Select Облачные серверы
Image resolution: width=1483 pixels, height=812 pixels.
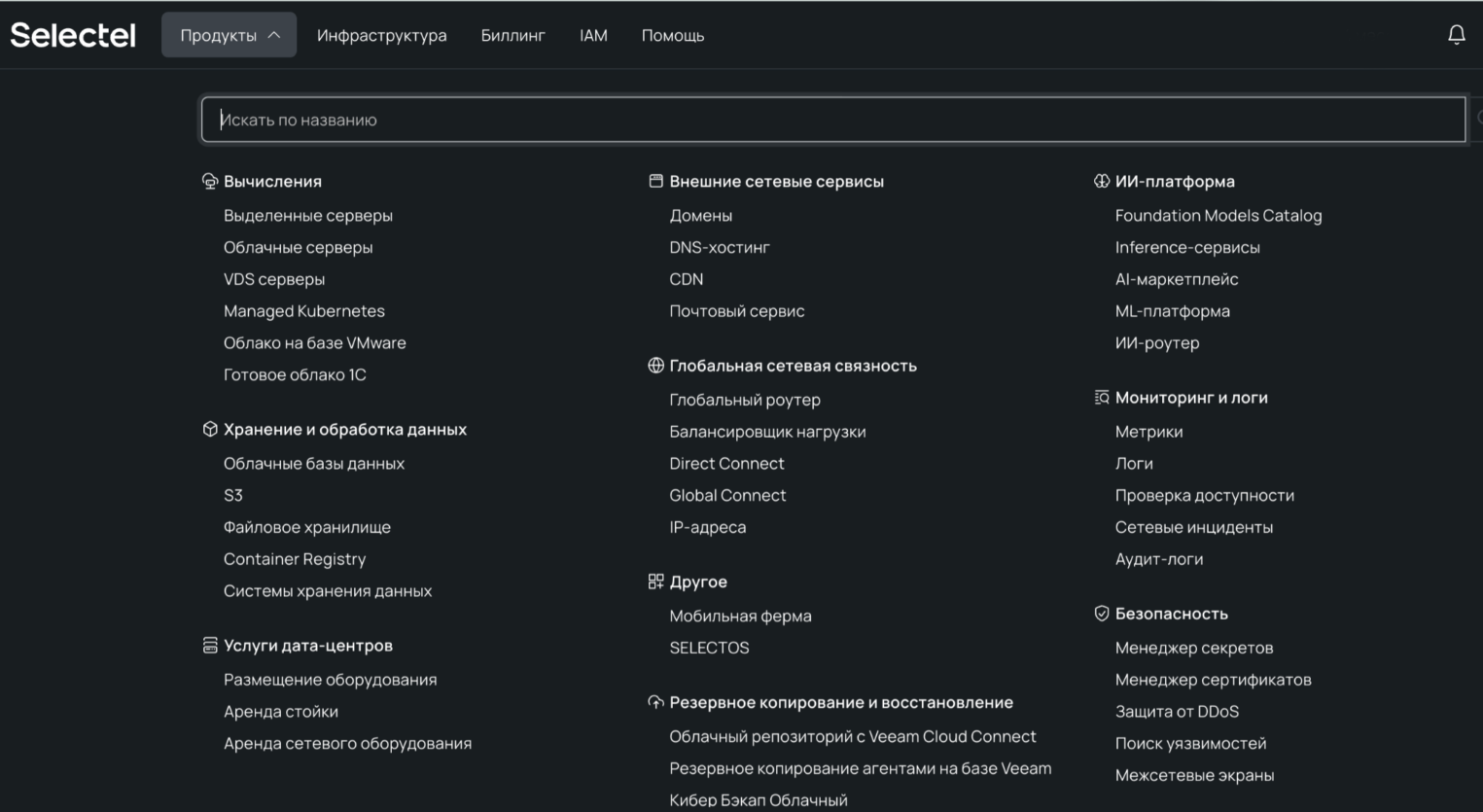point(298,247)
